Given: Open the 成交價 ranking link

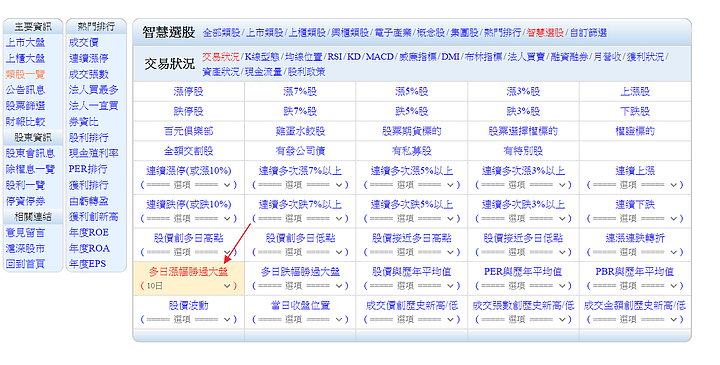Looking at the screenshot, I should [x=84, y=43].
